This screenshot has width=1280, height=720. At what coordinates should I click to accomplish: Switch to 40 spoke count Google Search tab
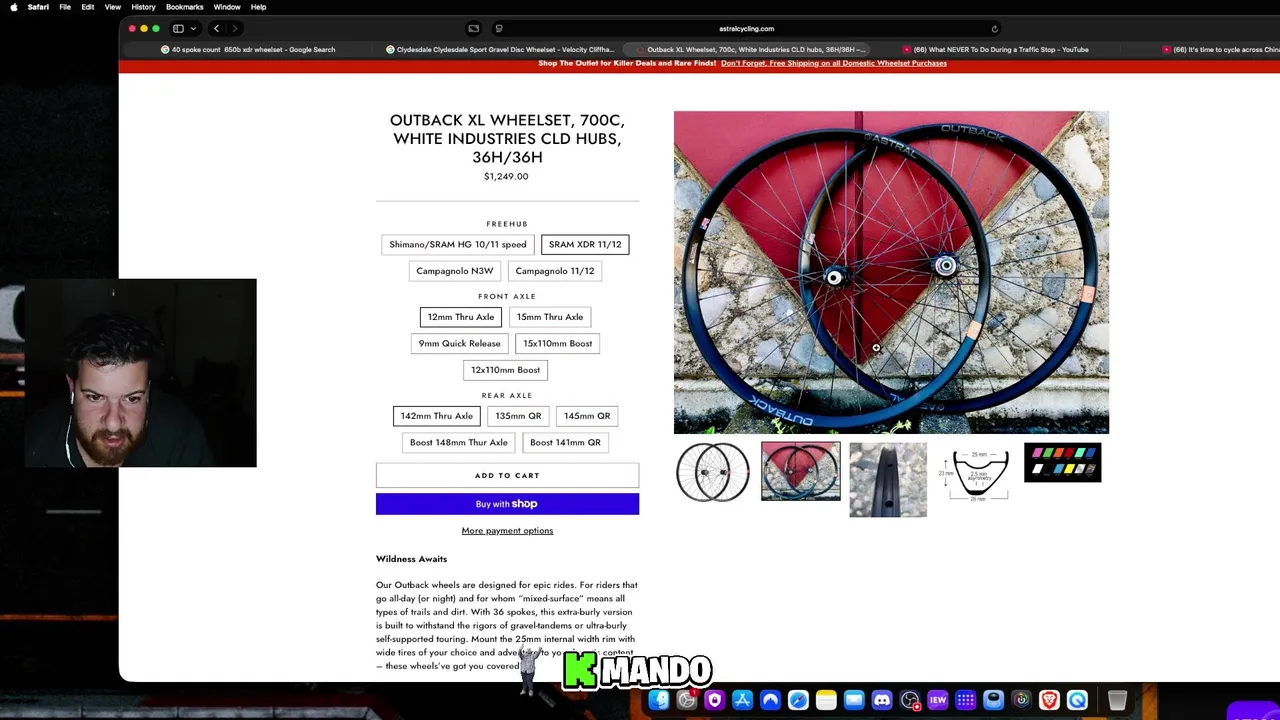[x=248, y=49]
